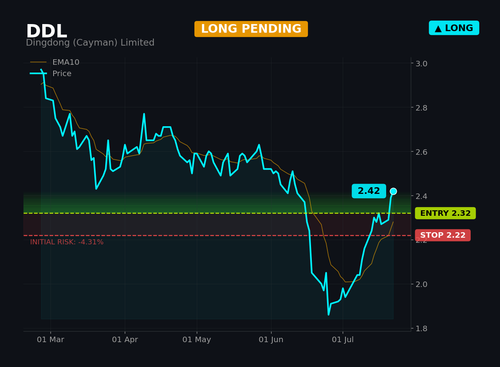This screenshot has height=367, width=500.
Task: Click the STOP 2.22 price label
Action: pyautogui.click(x=443, y=235)
